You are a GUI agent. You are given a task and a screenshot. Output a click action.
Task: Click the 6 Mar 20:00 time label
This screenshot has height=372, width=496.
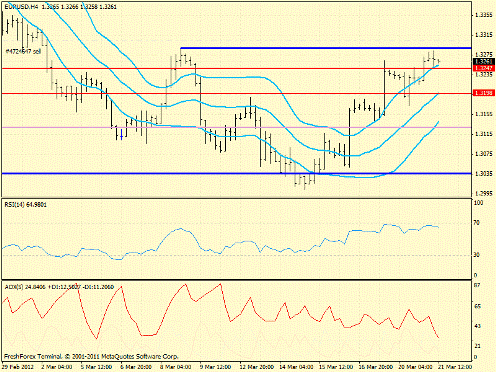pos(136,367)
